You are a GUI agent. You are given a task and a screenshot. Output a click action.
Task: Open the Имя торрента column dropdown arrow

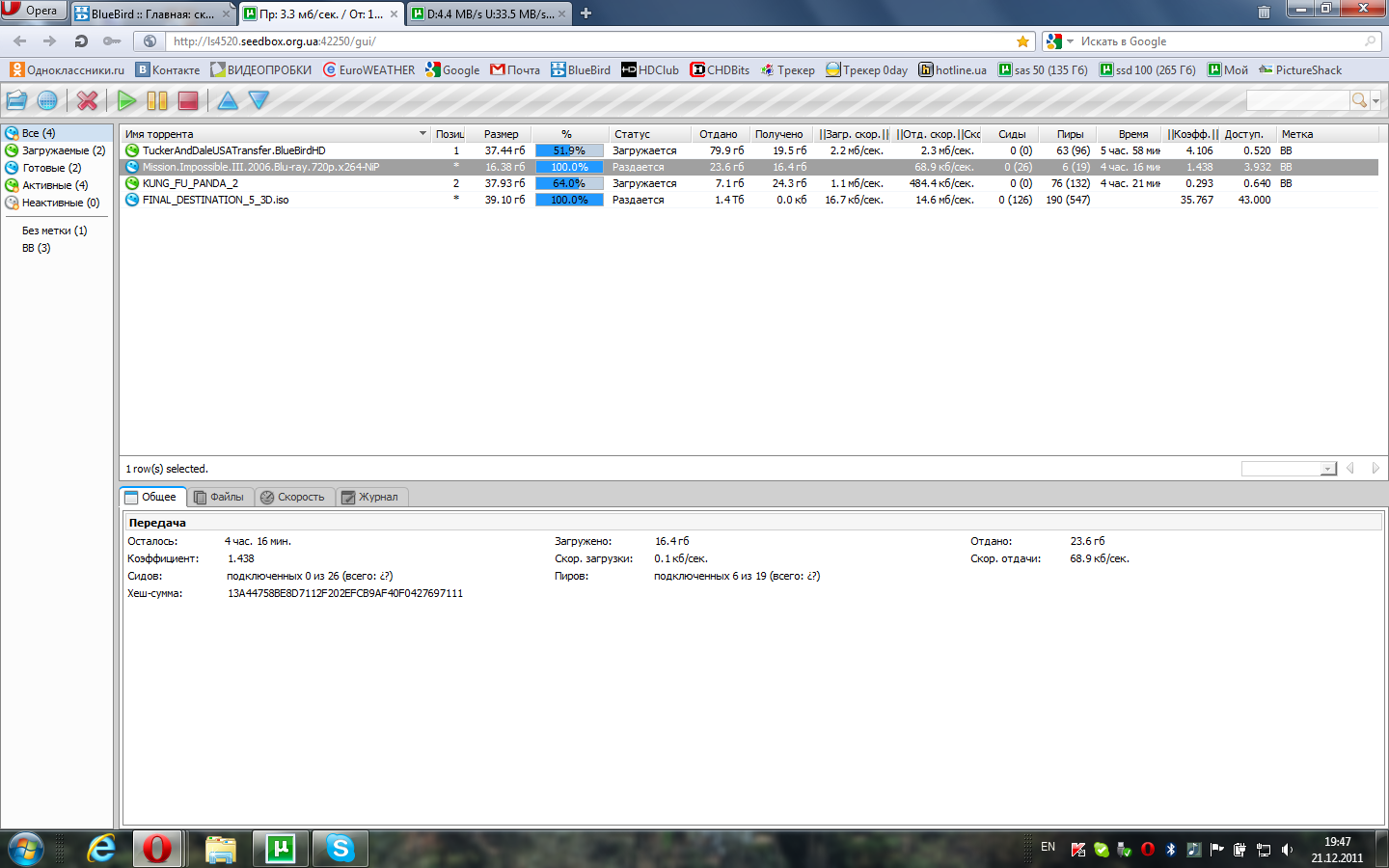coord(422,134)
